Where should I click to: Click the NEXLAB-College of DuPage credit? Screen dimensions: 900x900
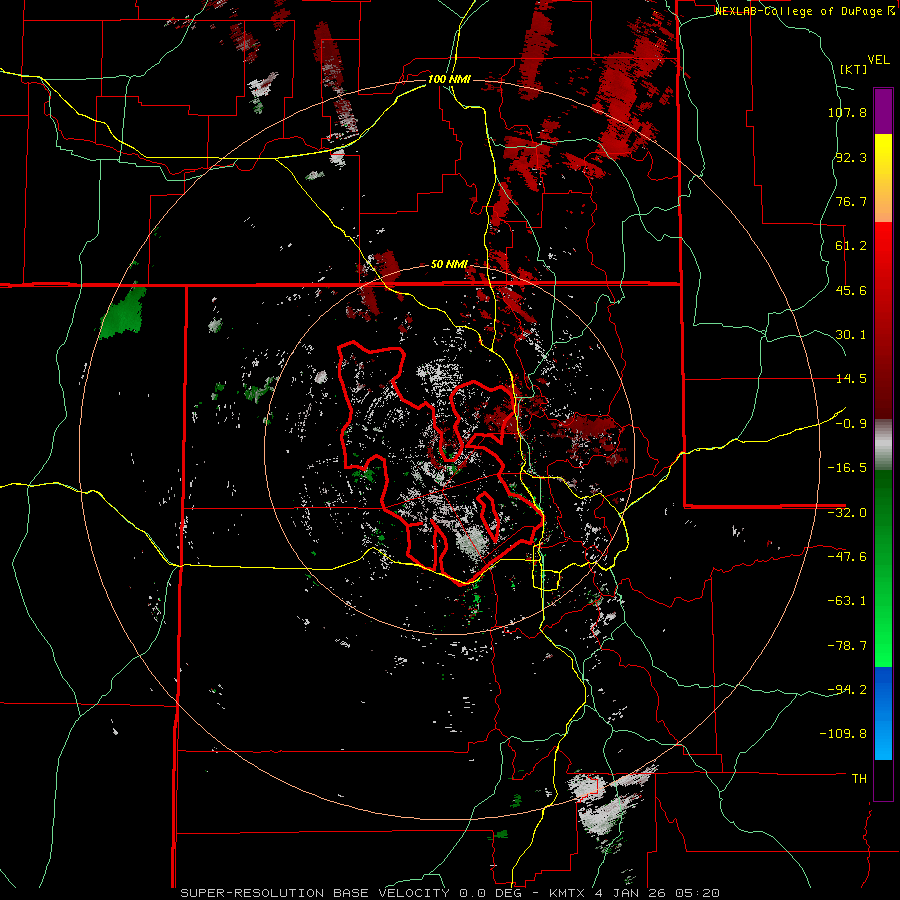pos(804,11)
